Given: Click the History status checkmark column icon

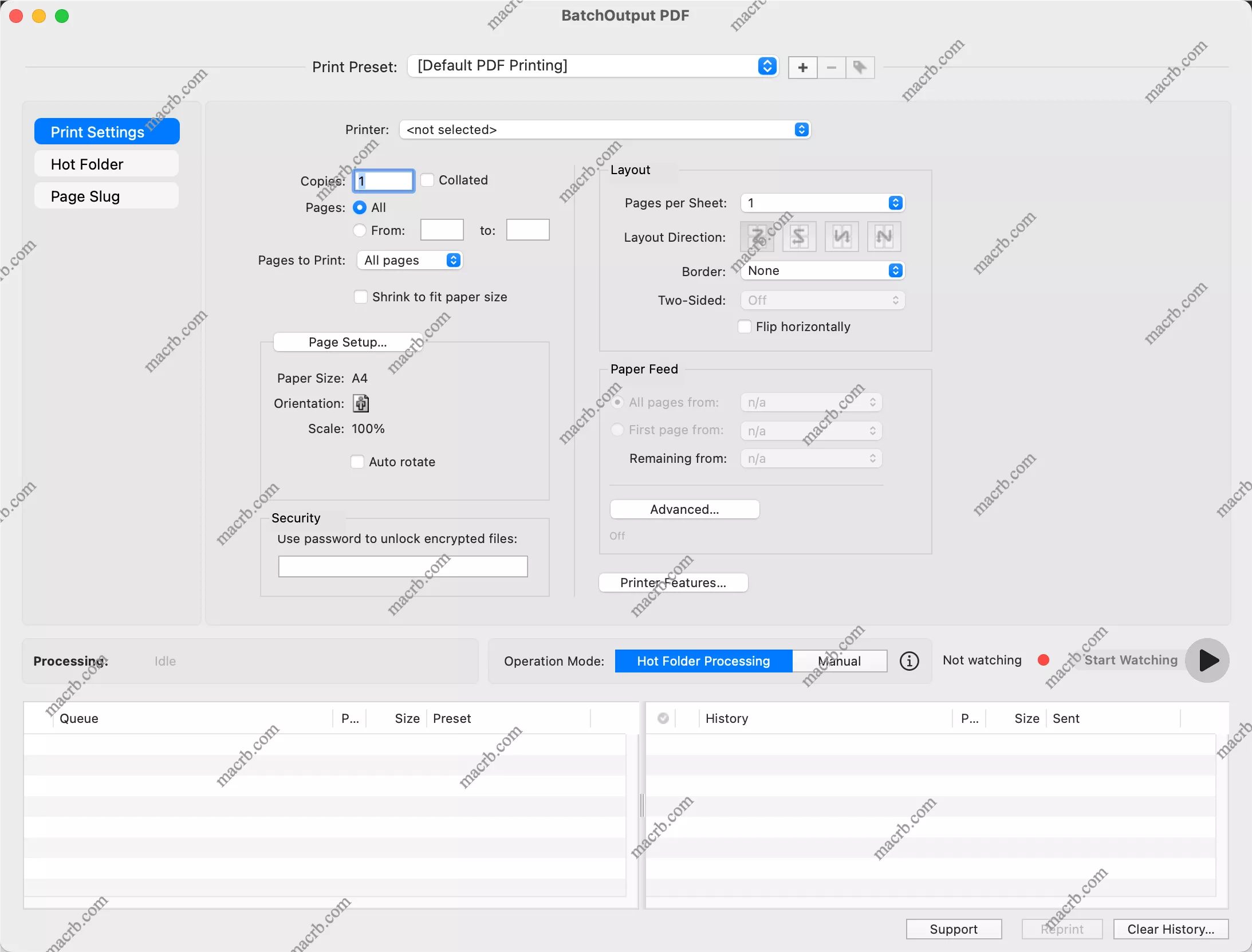Looking at the screenshot, I should (663, 718).
